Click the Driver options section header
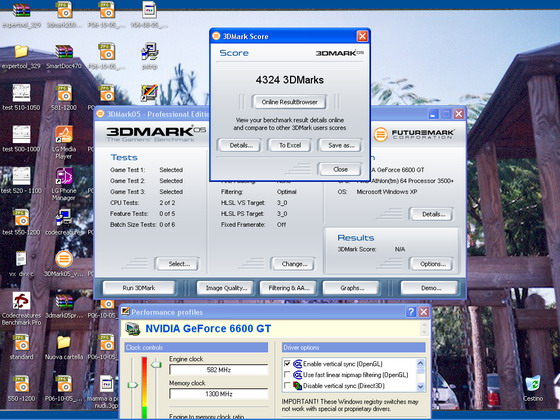This screenshot has height=420, width=560. point(354,348)
